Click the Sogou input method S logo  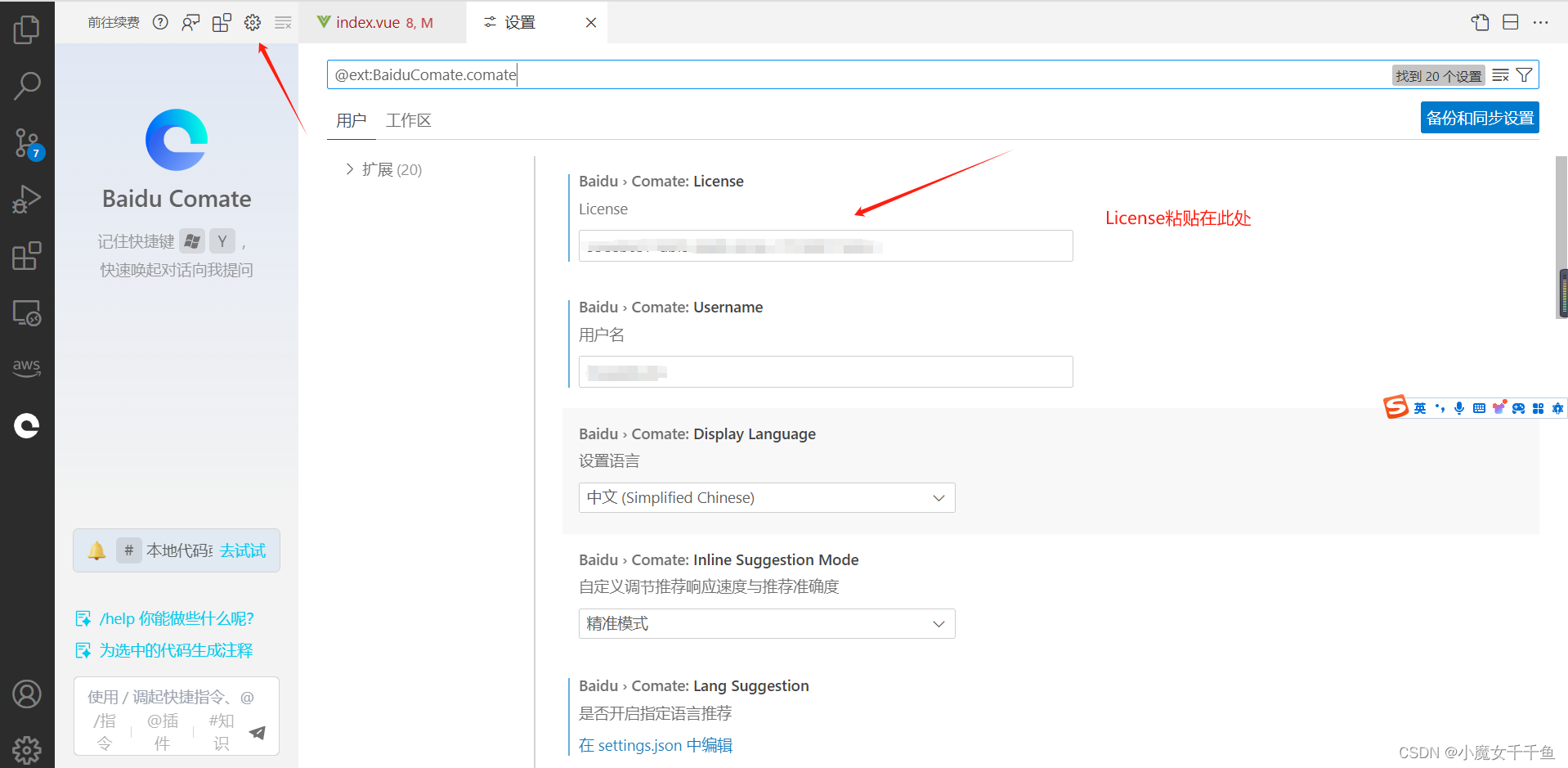click(1396, 406)
